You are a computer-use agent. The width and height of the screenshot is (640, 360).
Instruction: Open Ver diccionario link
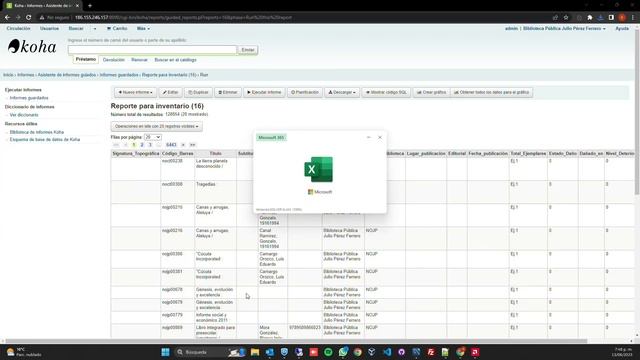click(x=24, y=115)
